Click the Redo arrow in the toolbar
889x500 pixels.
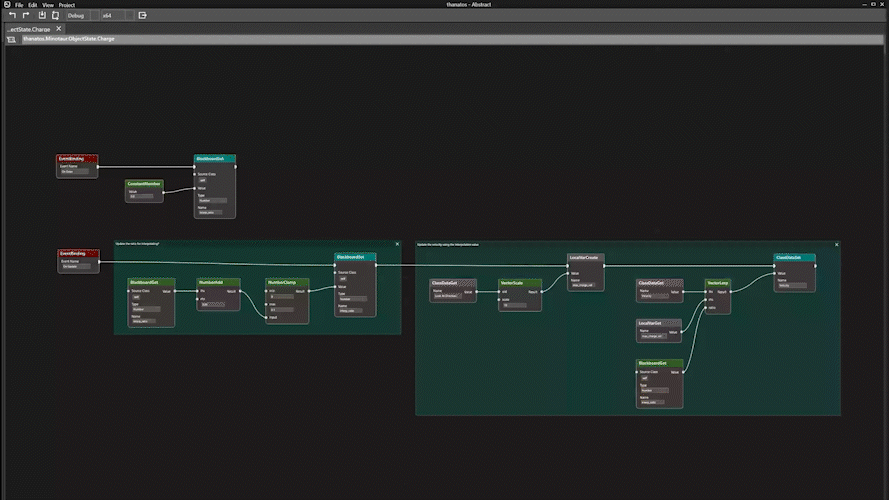[x=26, y=15]
